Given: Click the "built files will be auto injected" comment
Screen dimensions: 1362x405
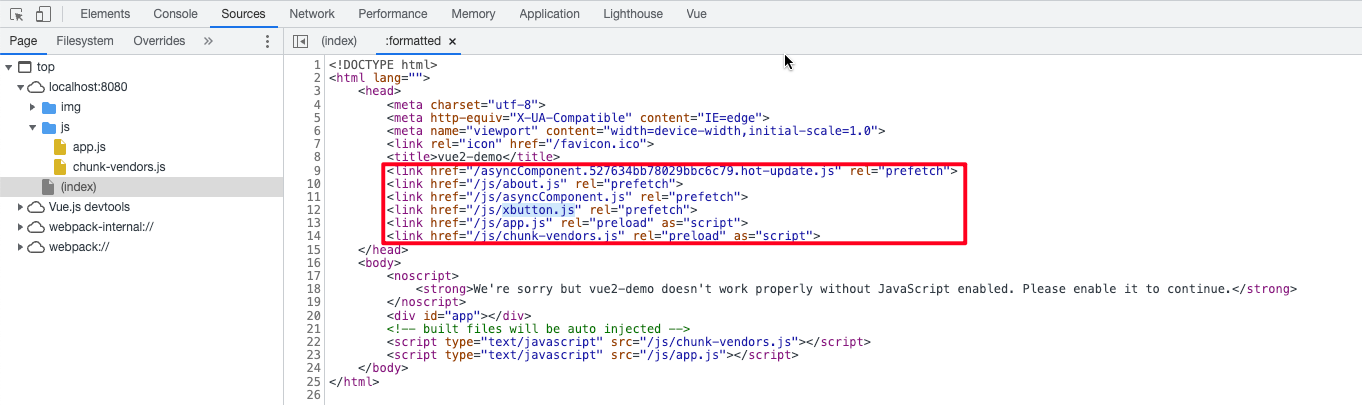Looking at the screenshot, I should click(x=539, y=328).
